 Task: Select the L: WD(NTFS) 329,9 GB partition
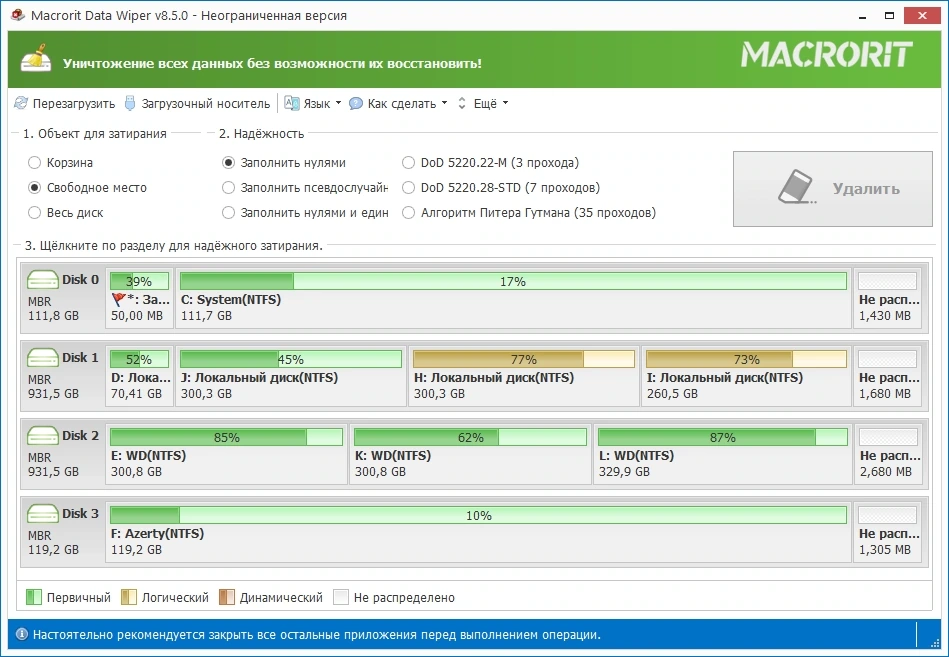(x=722, y=454)
